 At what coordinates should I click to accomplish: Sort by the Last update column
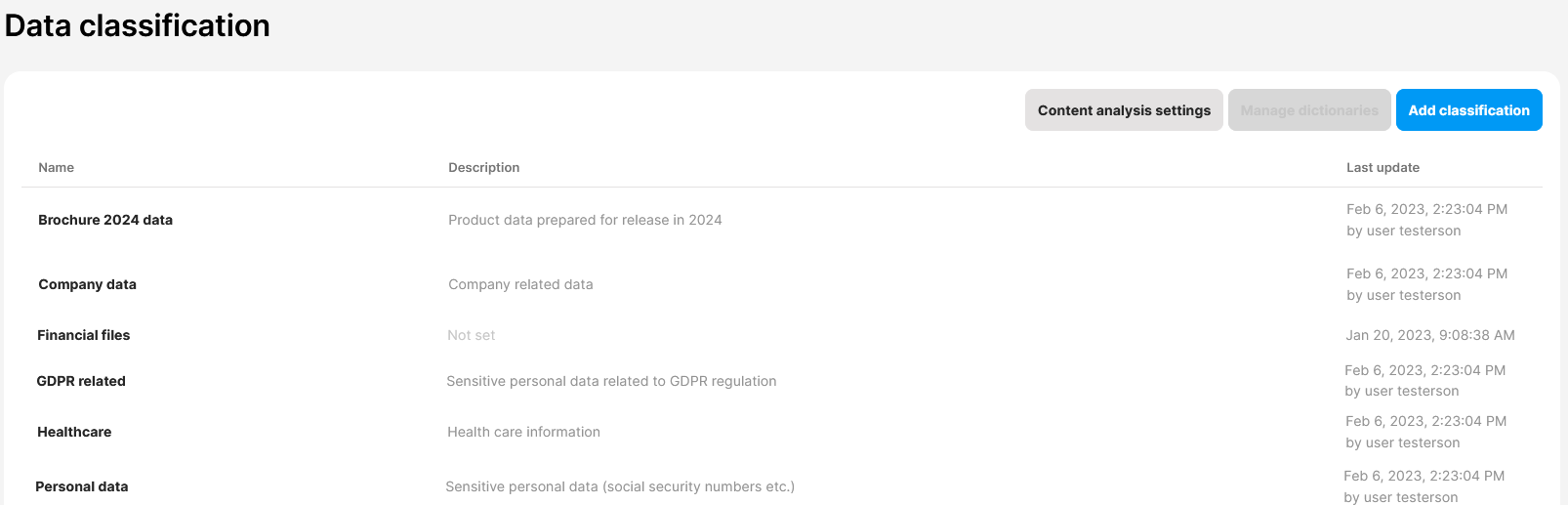[1382, 168]
